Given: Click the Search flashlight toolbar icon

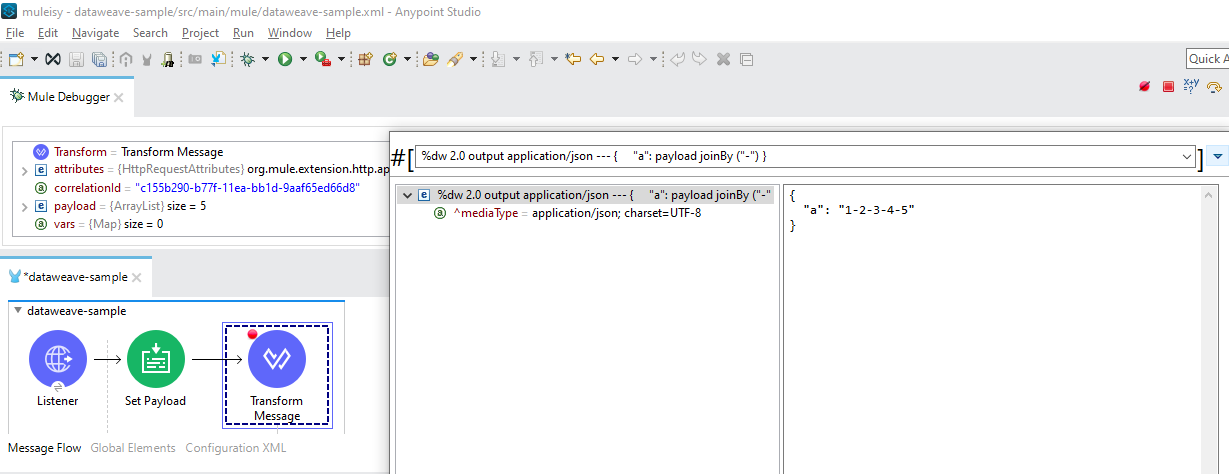Looking at the screenshot, I should (455, 60).
